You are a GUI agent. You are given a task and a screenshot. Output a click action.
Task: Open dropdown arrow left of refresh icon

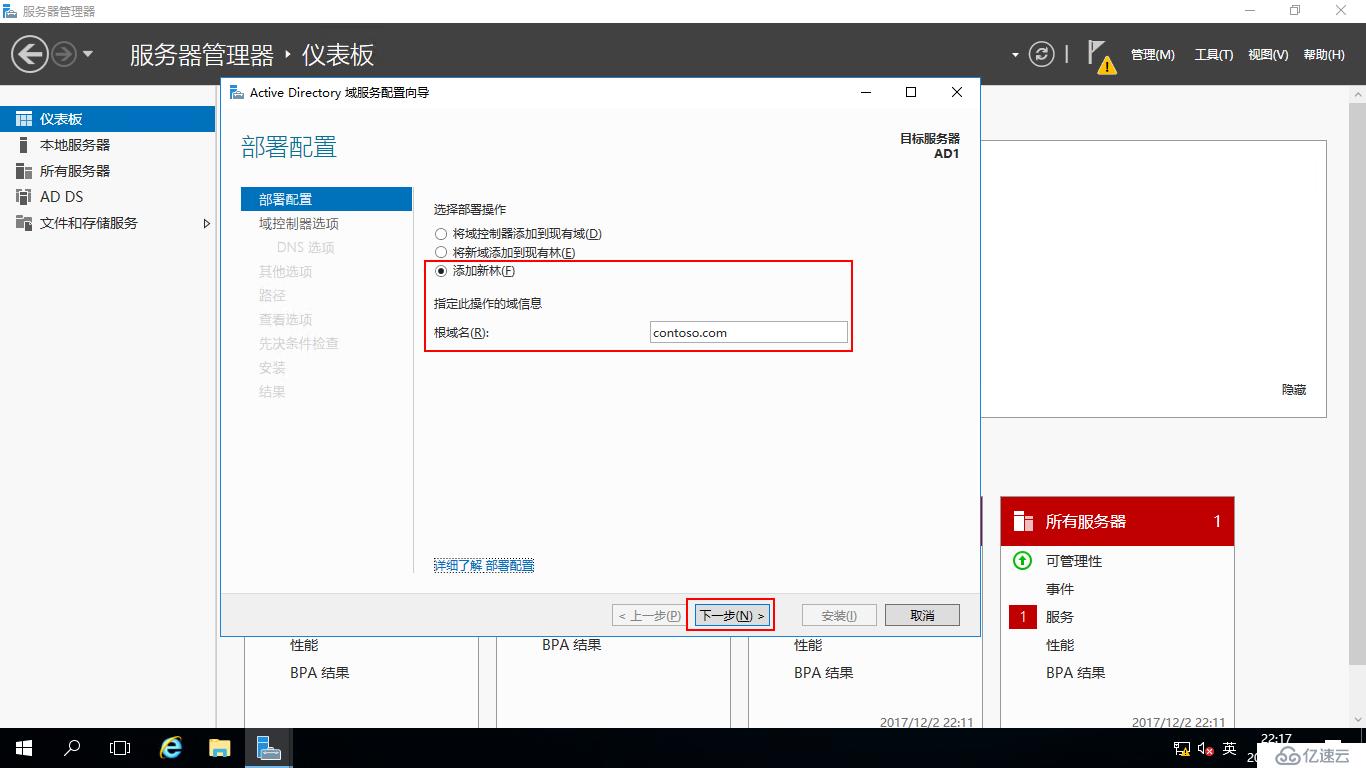(1015, 55)
